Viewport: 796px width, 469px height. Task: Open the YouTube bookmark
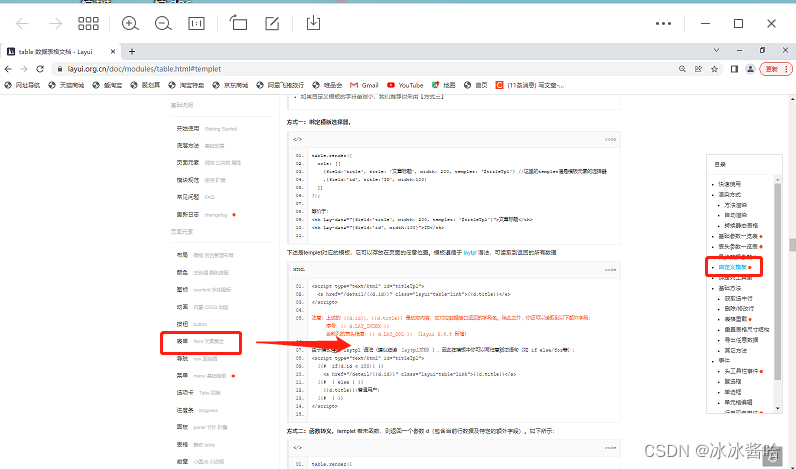(x=405, y=85)
